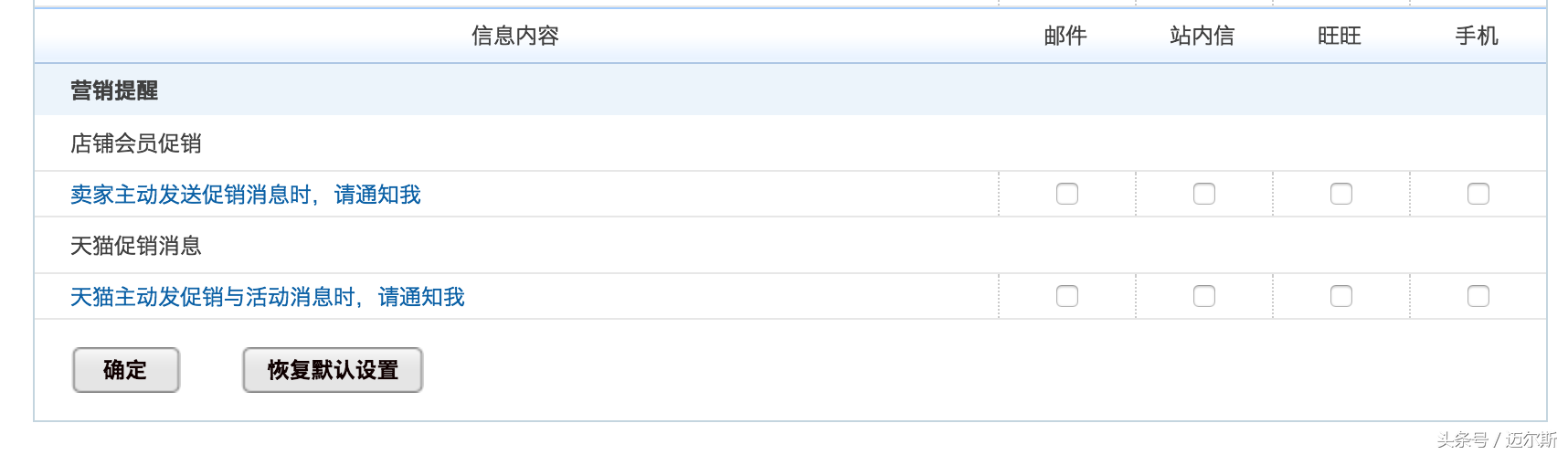Click the 邮件 column header
This screenshot has height=455, width=1568.
(x=1065, y=36)
